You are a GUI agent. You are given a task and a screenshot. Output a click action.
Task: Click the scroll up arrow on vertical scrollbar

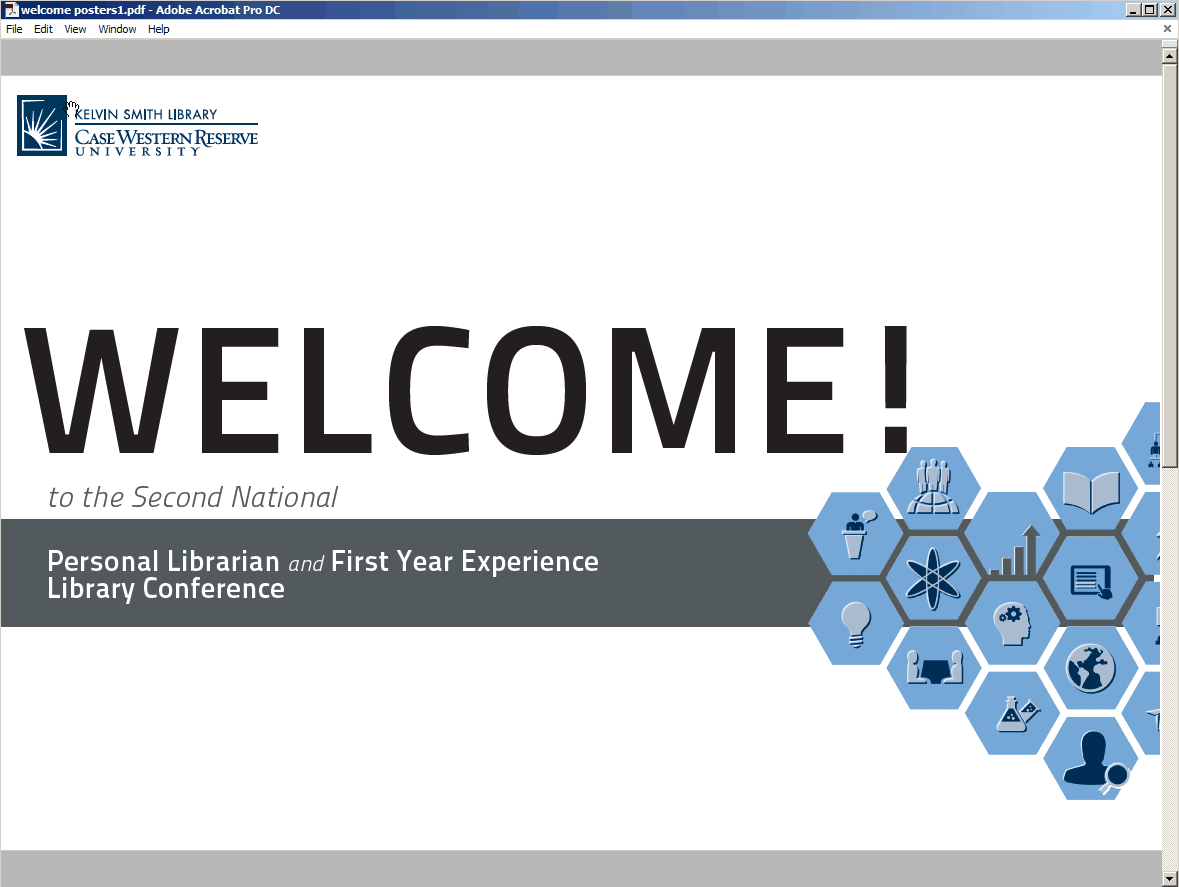(1169, 56)
